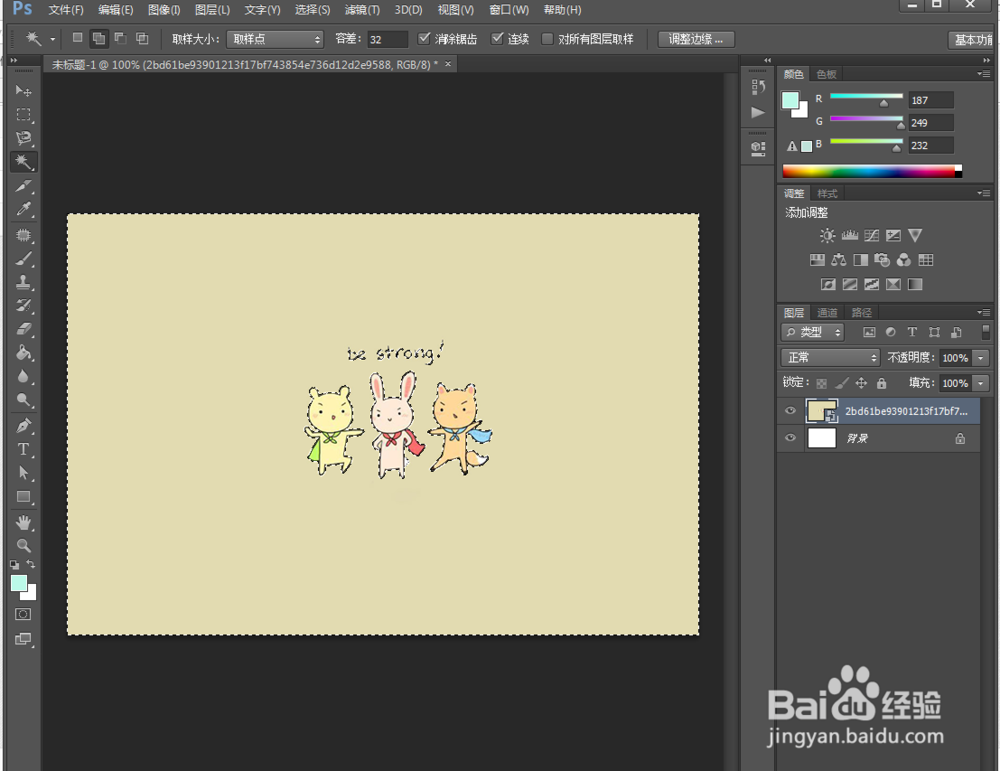This screenshot has height=771, width=1000.
Task: Open the 取样点 sample size dropdown
Action: (275, 40)
